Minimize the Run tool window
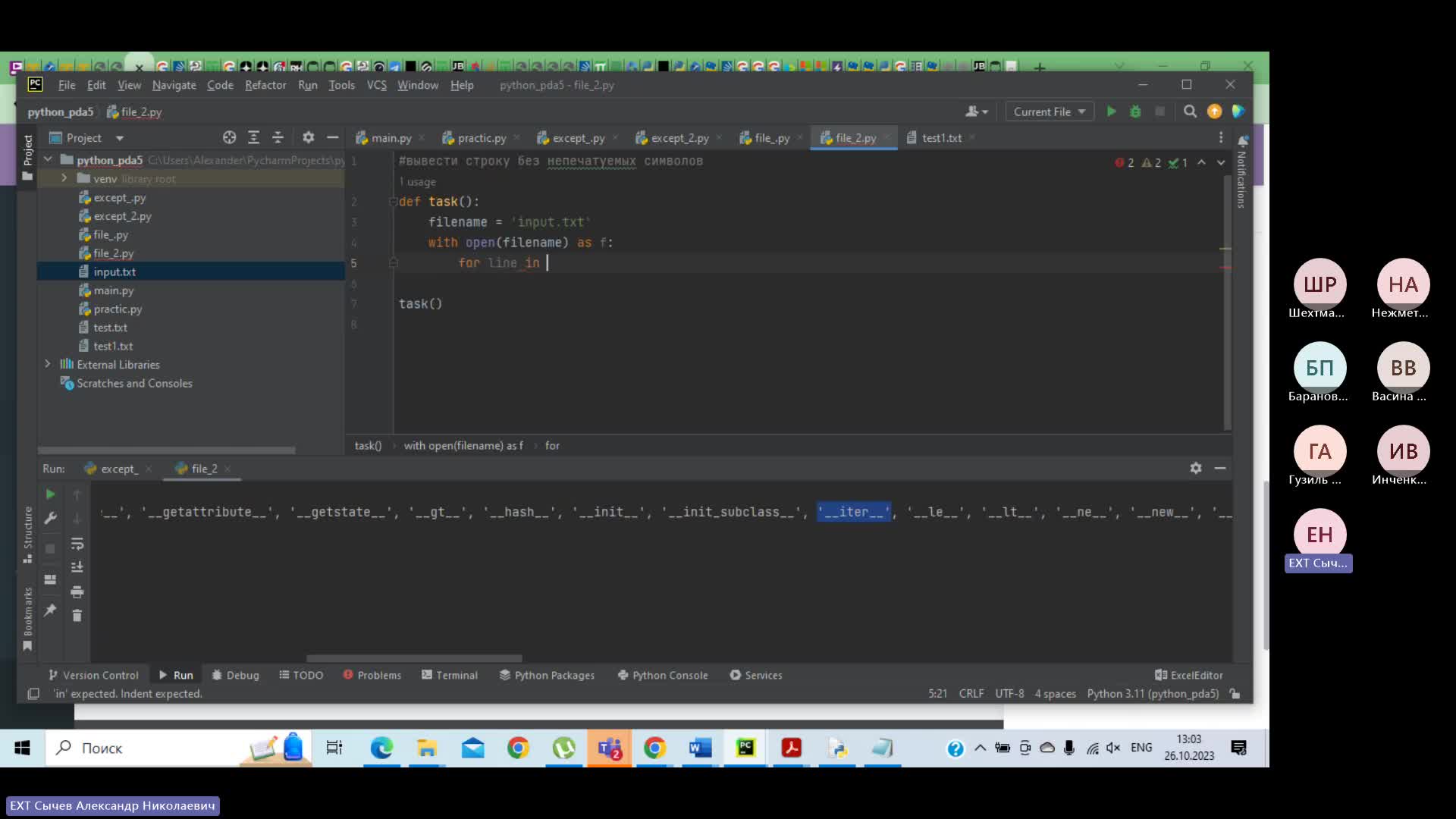1456x819 pixels. 1220,469
